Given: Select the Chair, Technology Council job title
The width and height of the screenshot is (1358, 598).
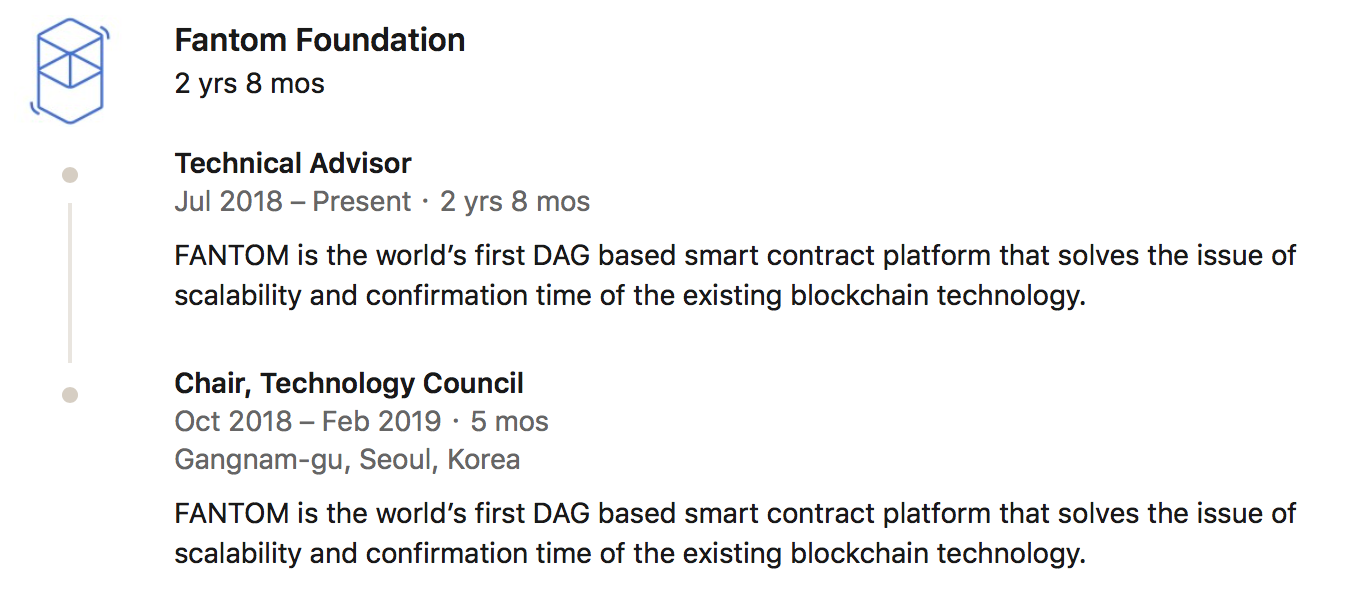Looking at the screenshot, I should [x=349, y=383].
